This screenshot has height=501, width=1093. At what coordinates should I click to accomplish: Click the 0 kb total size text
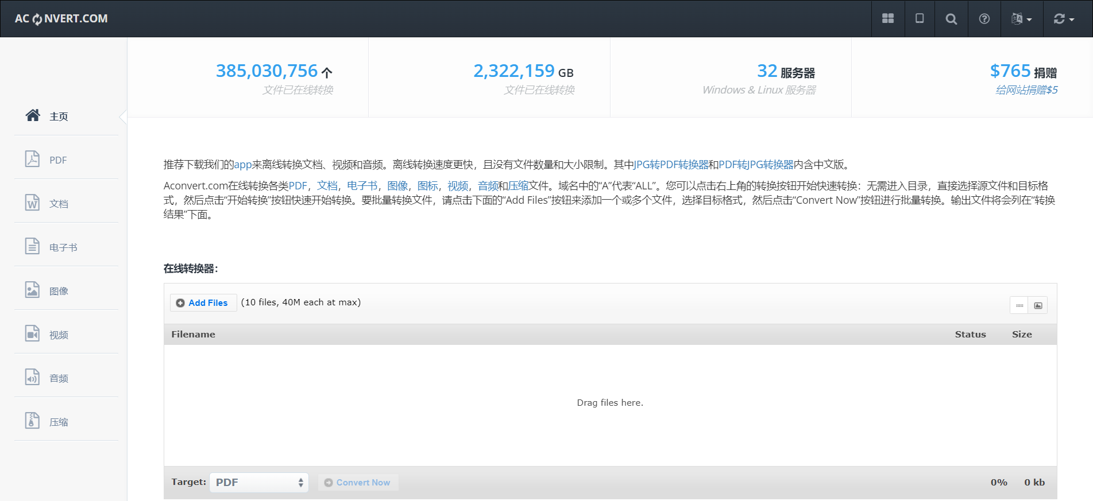click(x=1034, y=482)
